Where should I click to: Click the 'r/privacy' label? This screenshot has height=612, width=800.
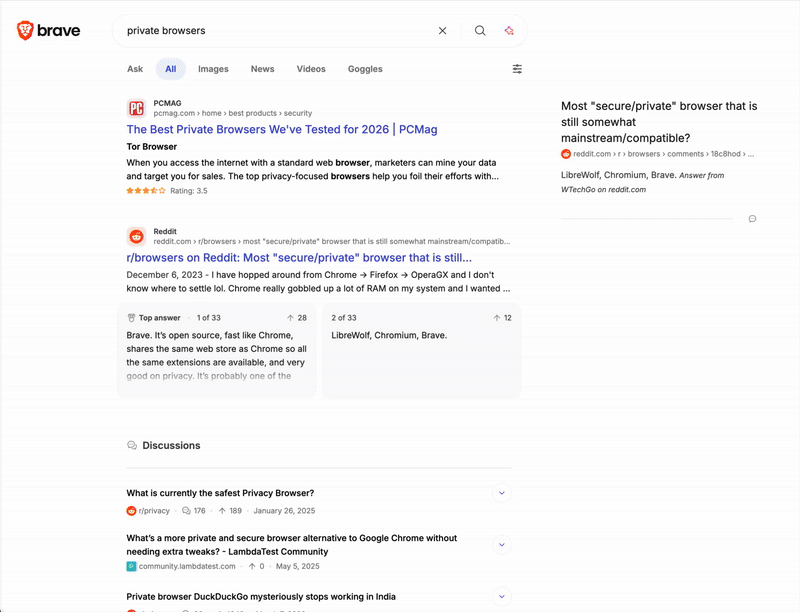click(154, 511)
